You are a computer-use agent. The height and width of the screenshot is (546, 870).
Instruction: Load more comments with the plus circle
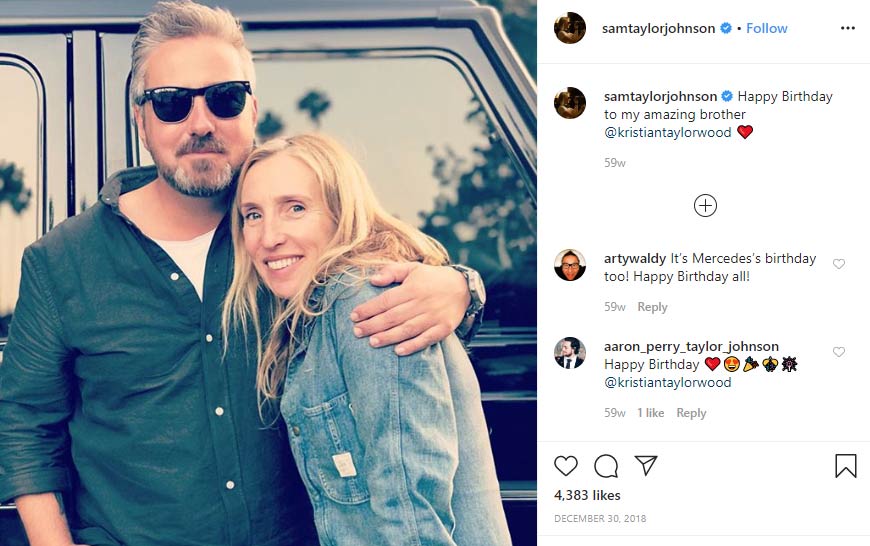705,205
